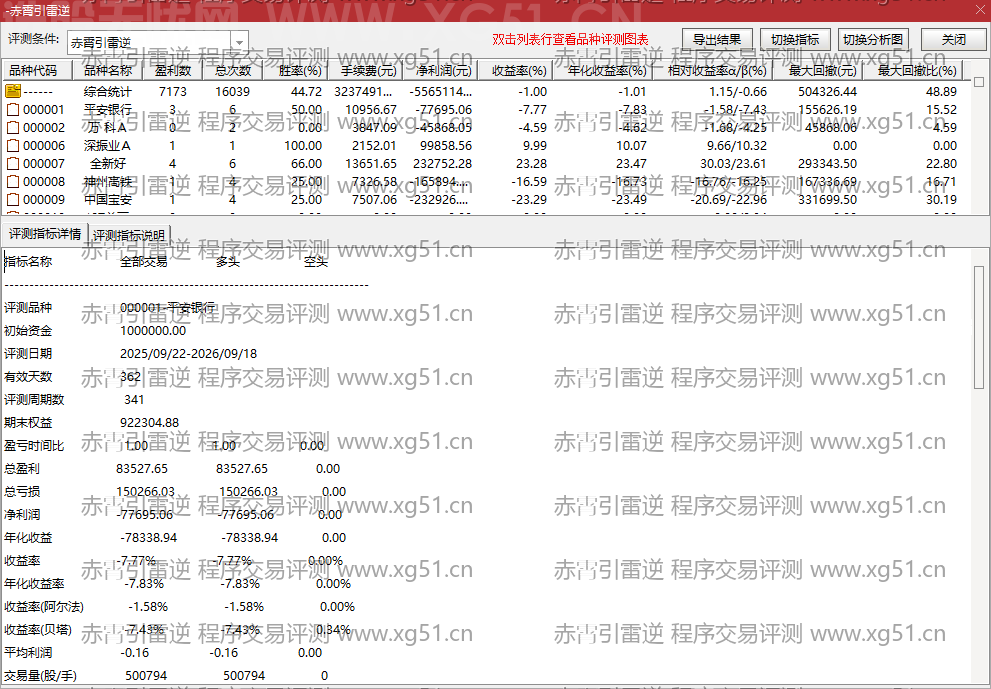The image size is (991, 689).
Task: Click the 综合统计 summary row icon
Action: [13, 92]
